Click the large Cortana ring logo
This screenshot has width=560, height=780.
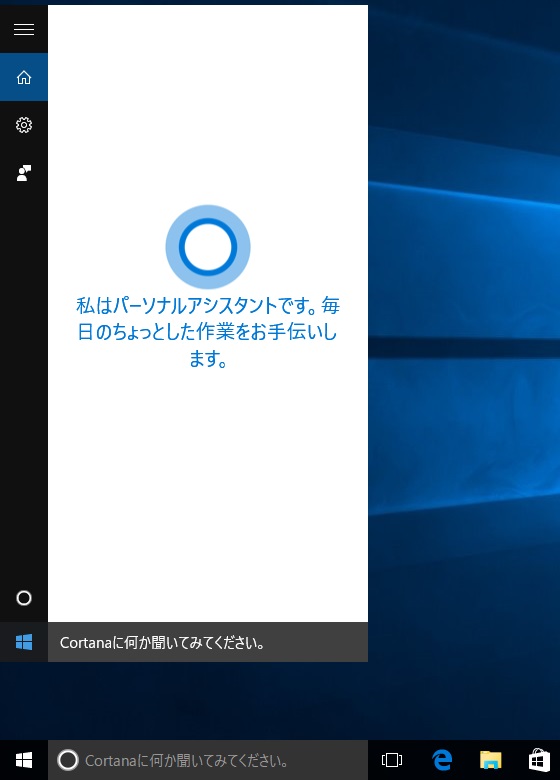[x=208, y=247]
